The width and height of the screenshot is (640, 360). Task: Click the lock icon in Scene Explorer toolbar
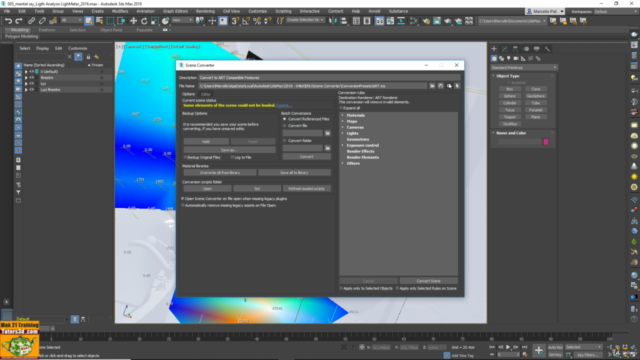88,57
